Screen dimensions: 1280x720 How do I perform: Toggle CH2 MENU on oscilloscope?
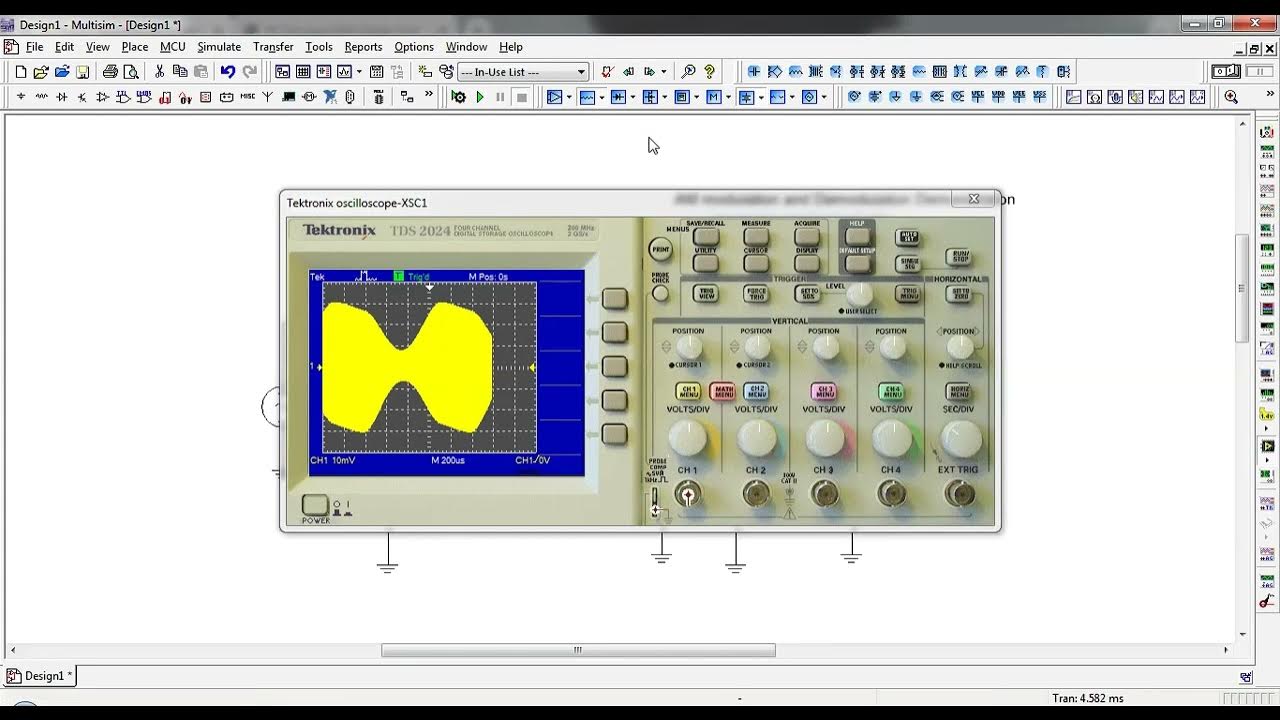pos(756,392)
